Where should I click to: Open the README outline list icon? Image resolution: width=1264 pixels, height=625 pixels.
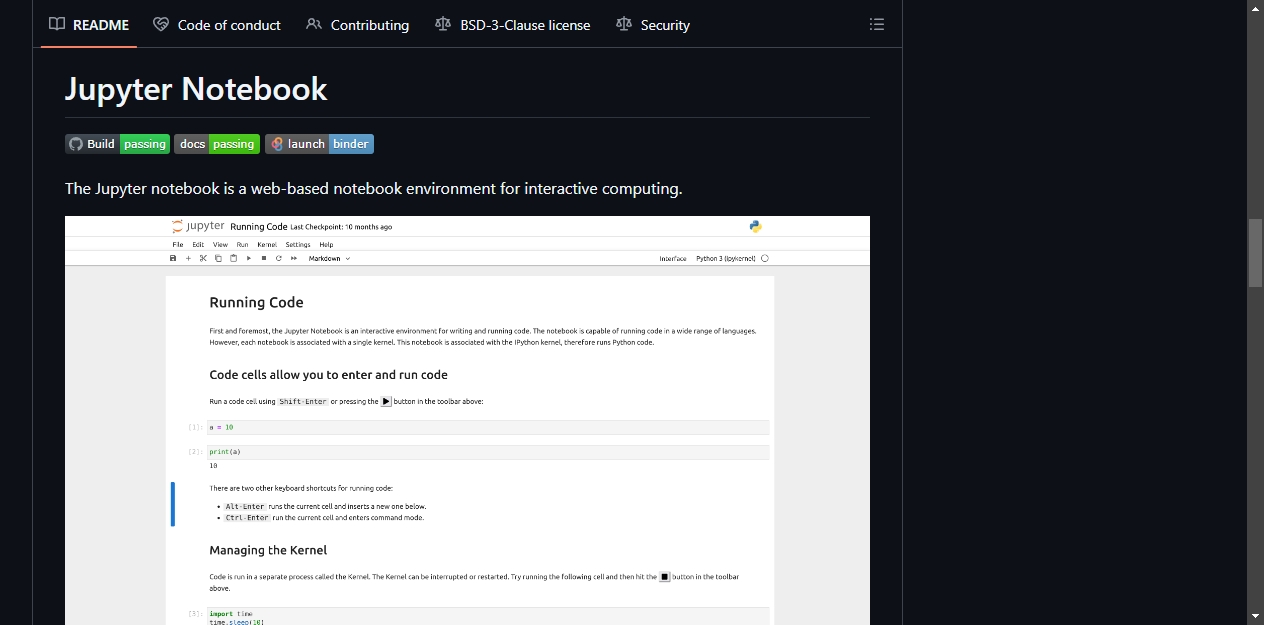coord(877,24)
